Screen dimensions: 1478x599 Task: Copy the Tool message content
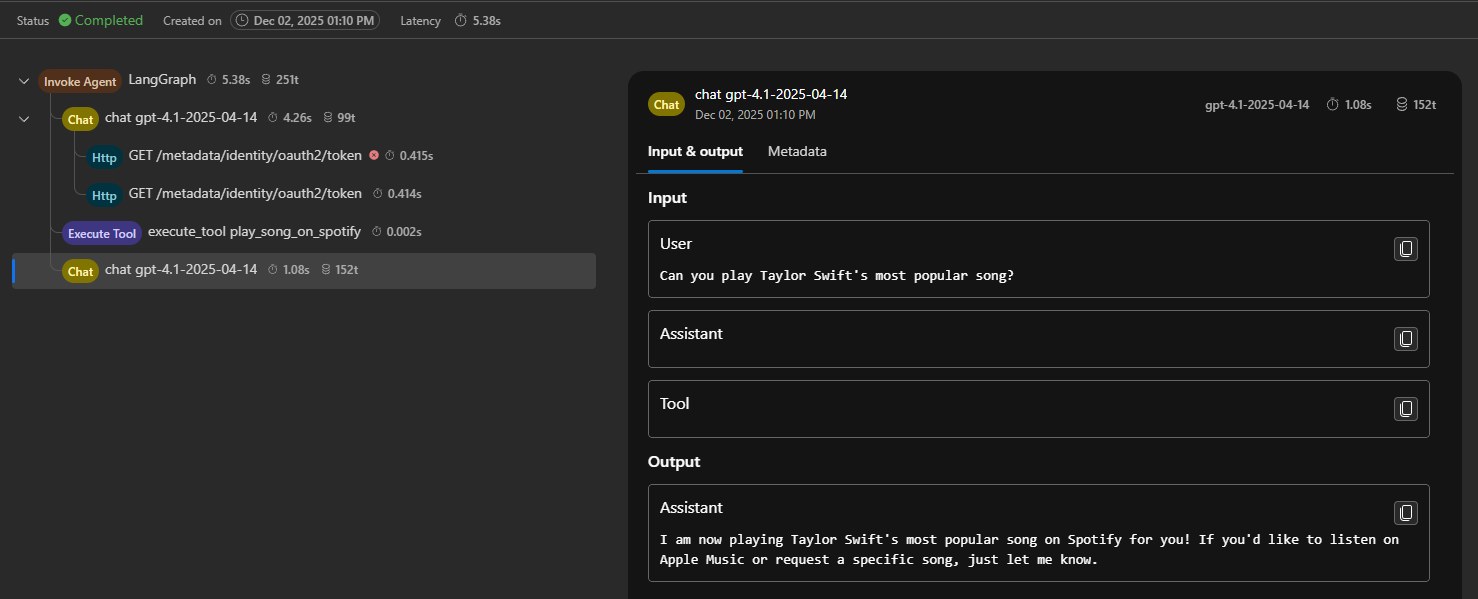[x=1406, y=408]
